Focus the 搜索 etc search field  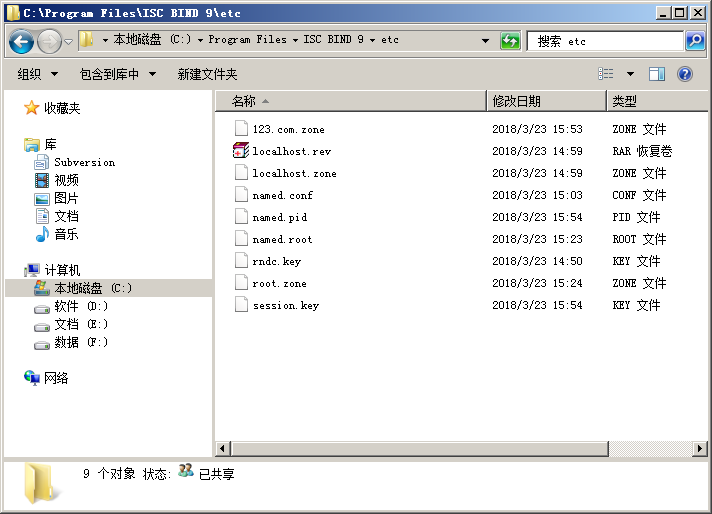click(x=605, y=41)
